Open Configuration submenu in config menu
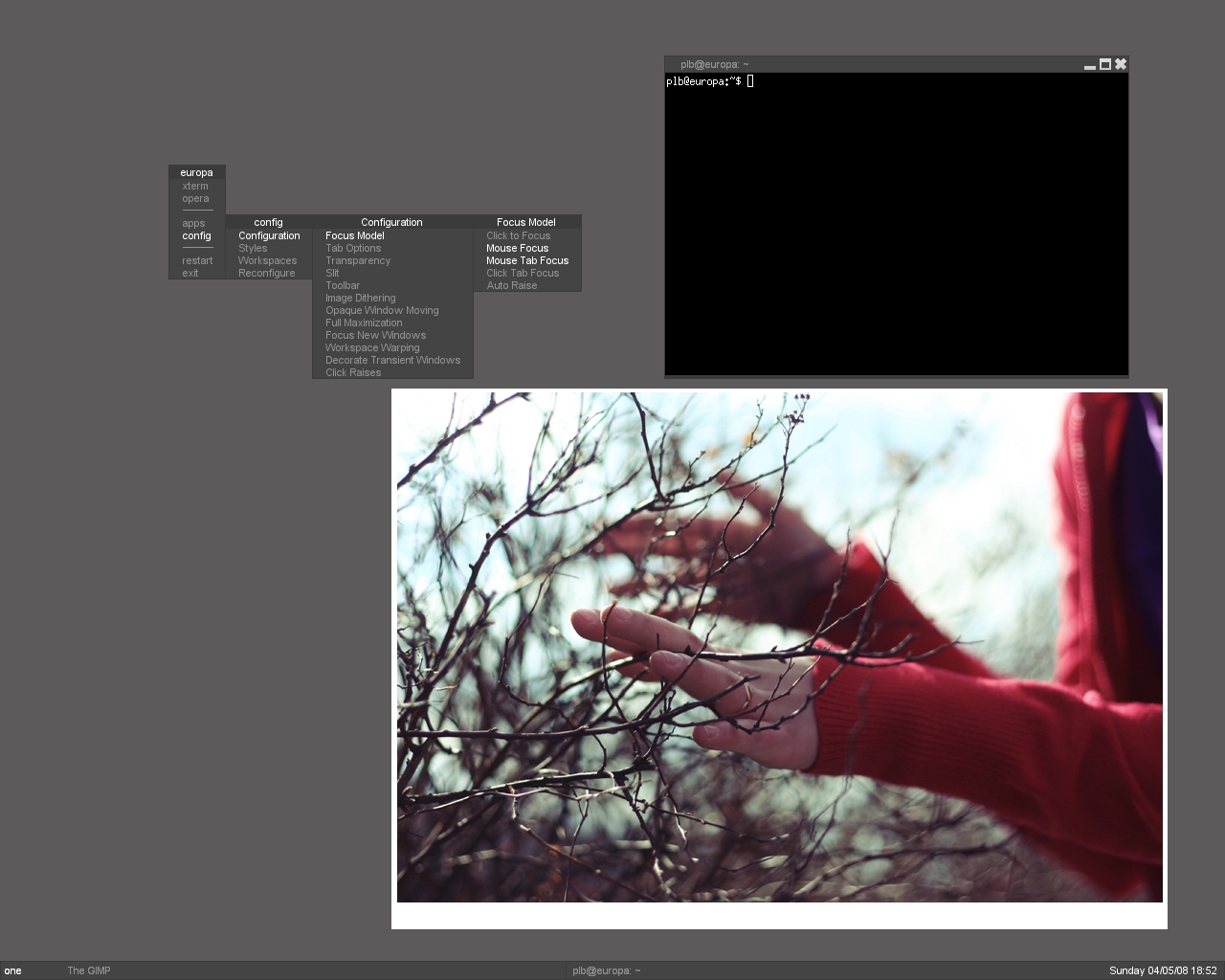The width and height of the screenshot is (1225, 980). (x=269, y=236)
